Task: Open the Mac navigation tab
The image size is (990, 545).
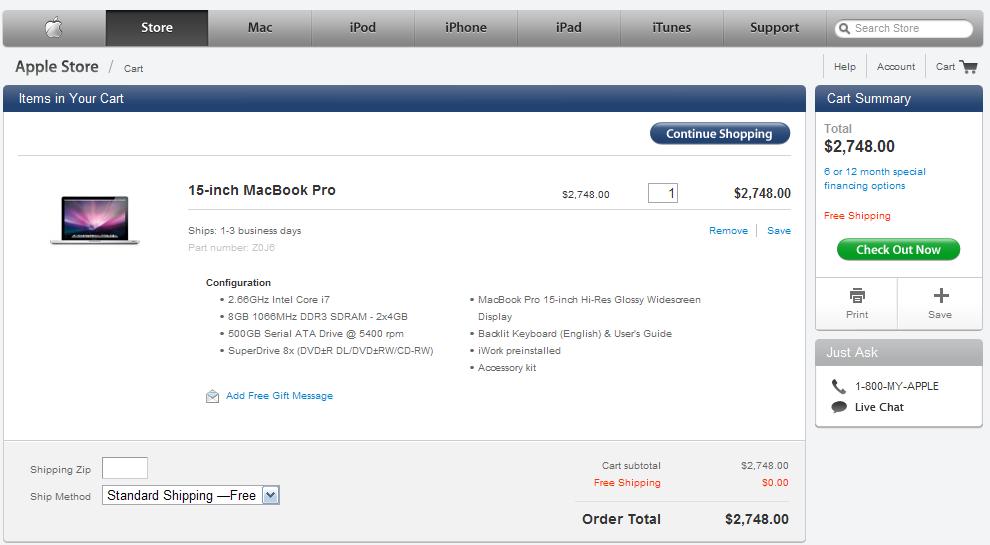Action: [x=259, y=28]
